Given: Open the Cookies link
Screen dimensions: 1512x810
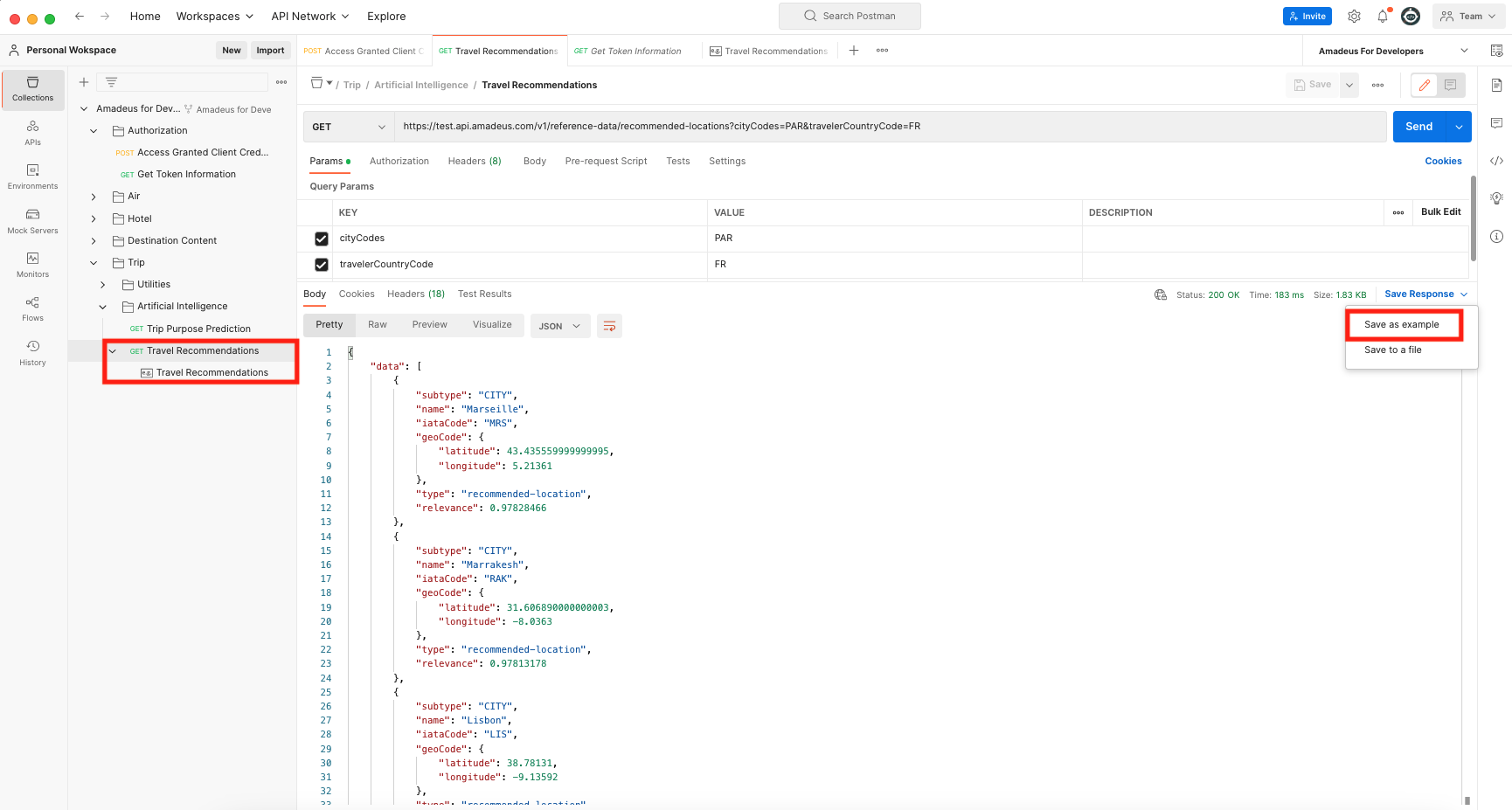Looking at the screenshot, I should [1443, 162].
